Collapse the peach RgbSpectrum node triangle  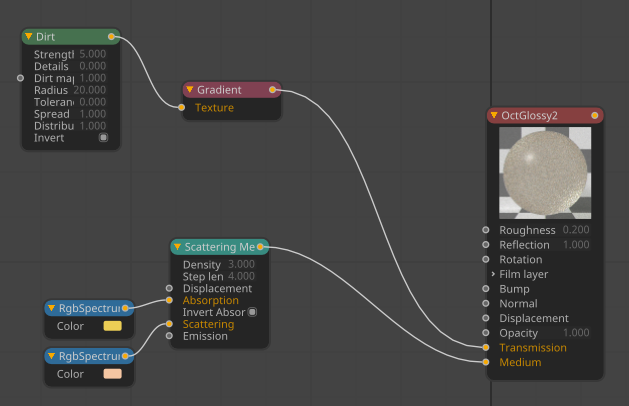51,356
